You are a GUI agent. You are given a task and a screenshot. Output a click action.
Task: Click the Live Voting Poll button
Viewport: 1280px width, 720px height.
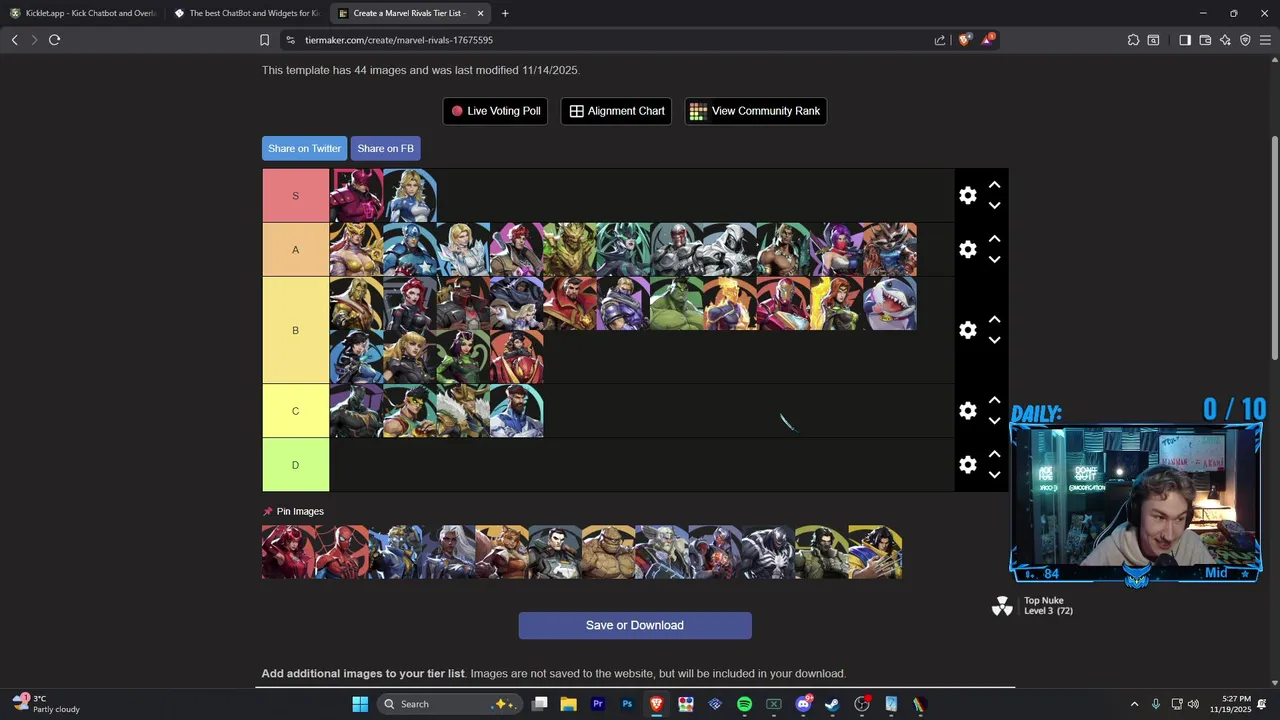click(x=495, y=111)
